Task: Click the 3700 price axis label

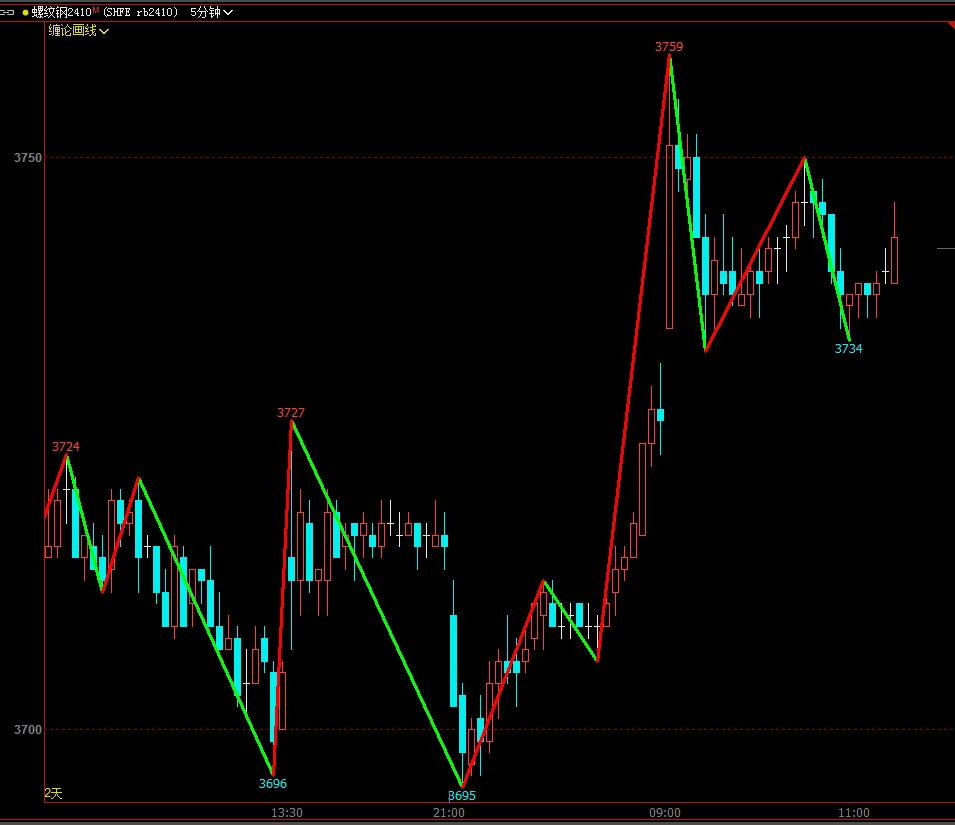Action: (28, 730)
